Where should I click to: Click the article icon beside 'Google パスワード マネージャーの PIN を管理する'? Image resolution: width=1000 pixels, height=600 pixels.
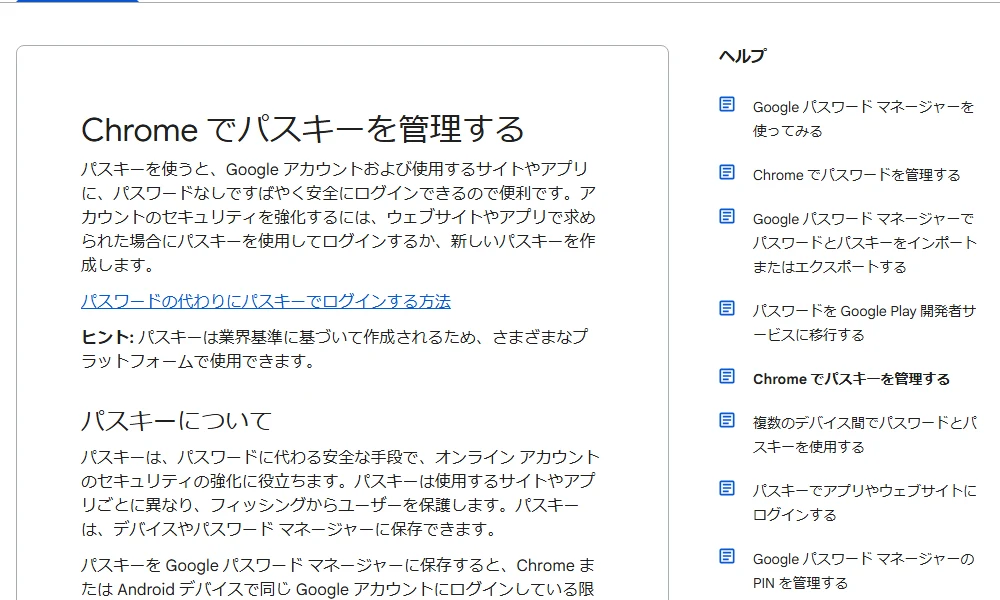click(727, 557)
